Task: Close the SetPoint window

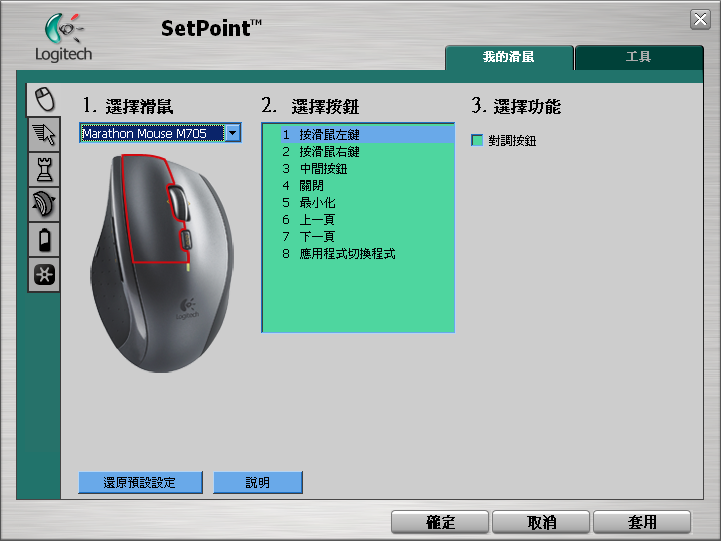Action: pyautogui.click(x=700, y=19)
